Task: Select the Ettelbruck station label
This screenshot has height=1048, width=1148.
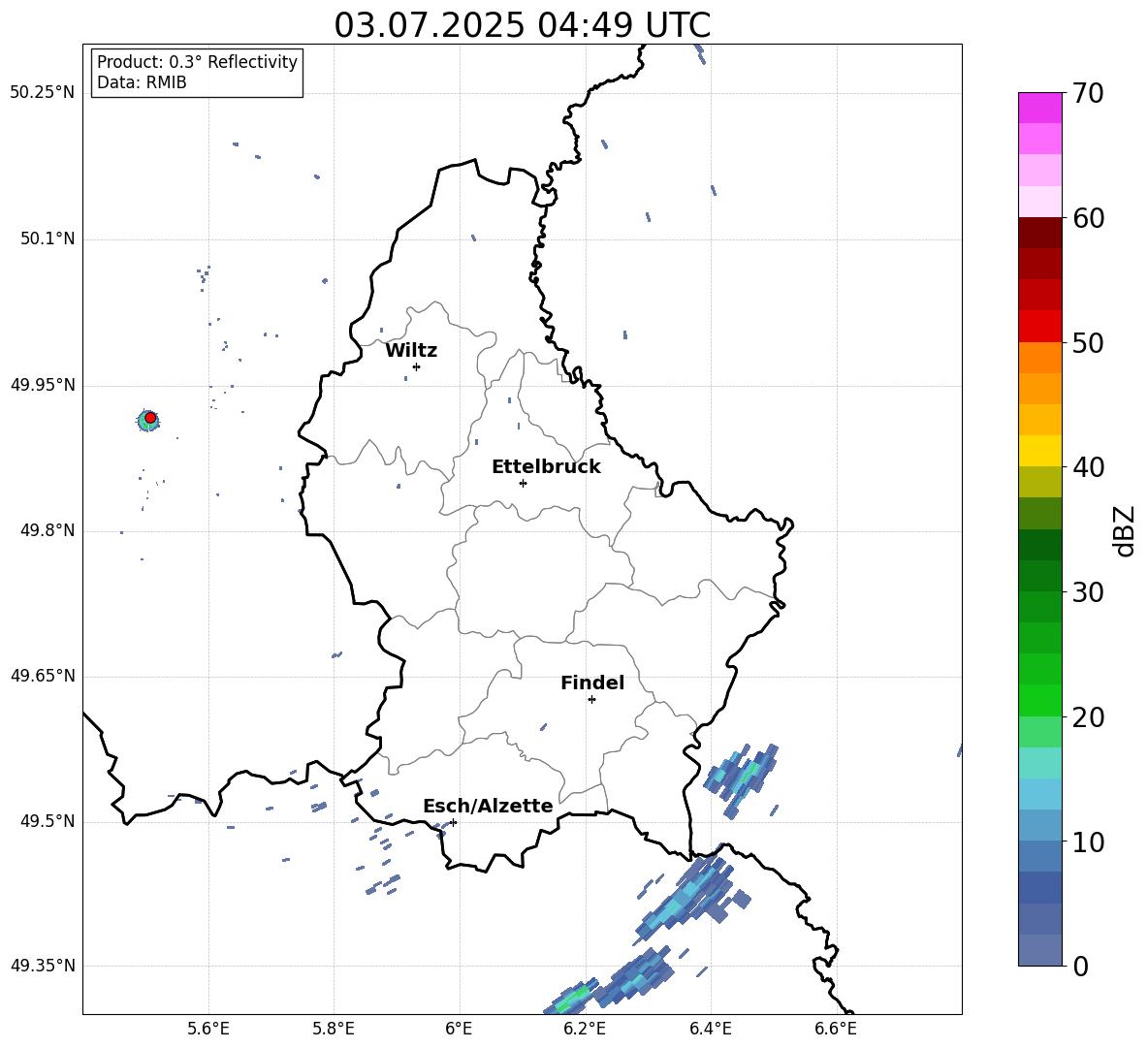Action: (x=546, y=467)
